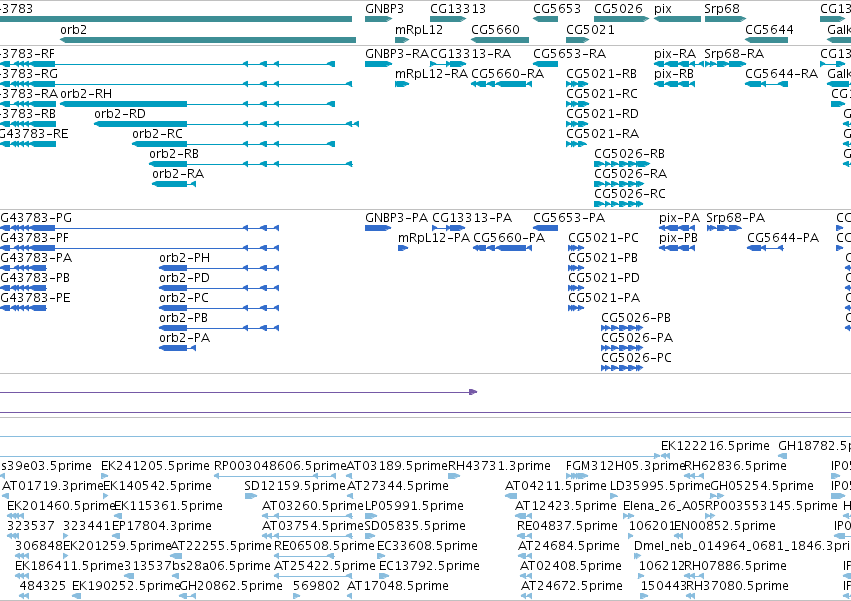Select the RH43731.3prime EST label
Screen dimensions: 851x601
[x=499, y=466]
